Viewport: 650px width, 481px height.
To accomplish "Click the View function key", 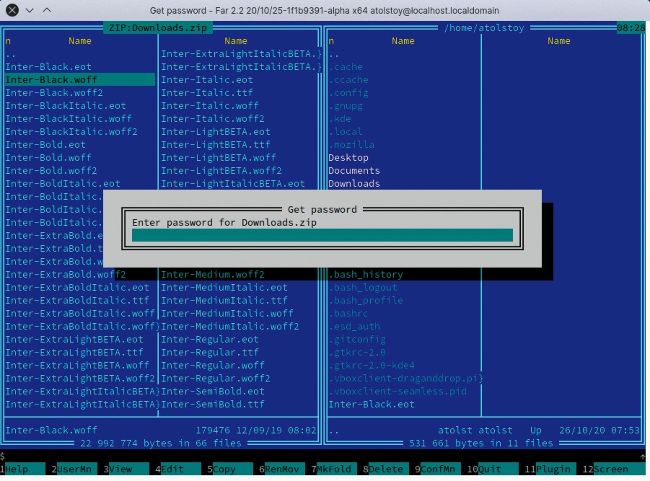I will click(124, 469).
